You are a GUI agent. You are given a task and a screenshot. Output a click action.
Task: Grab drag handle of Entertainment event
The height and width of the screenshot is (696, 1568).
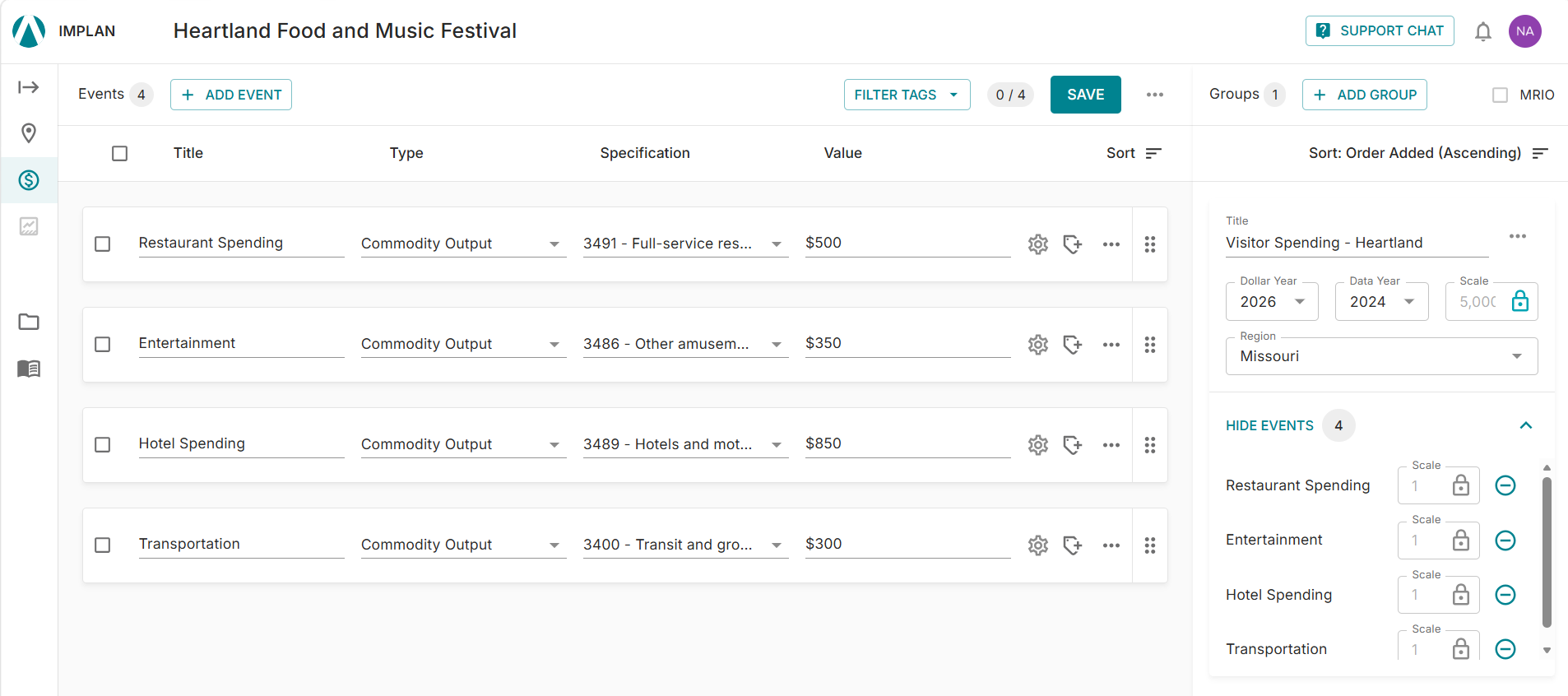1150,345
